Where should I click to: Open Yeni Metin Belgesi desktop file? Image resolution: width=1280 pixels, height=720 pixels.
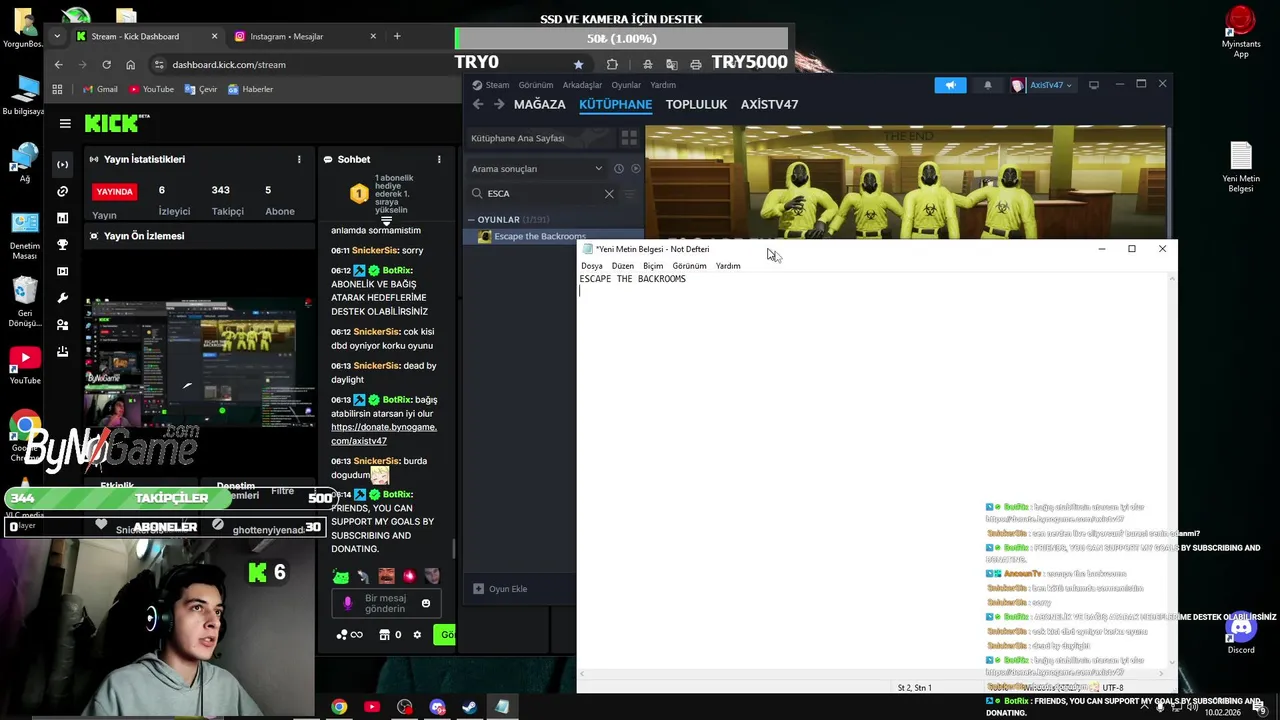[x=1241, y=167]
